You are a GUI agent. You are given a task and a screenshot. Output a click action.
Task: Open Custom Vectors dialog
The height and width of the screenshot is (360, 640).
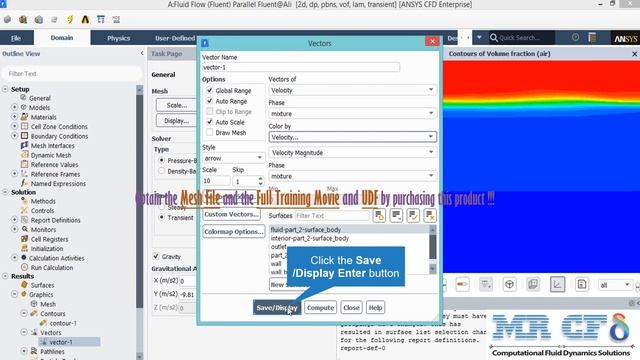[231, 214]
